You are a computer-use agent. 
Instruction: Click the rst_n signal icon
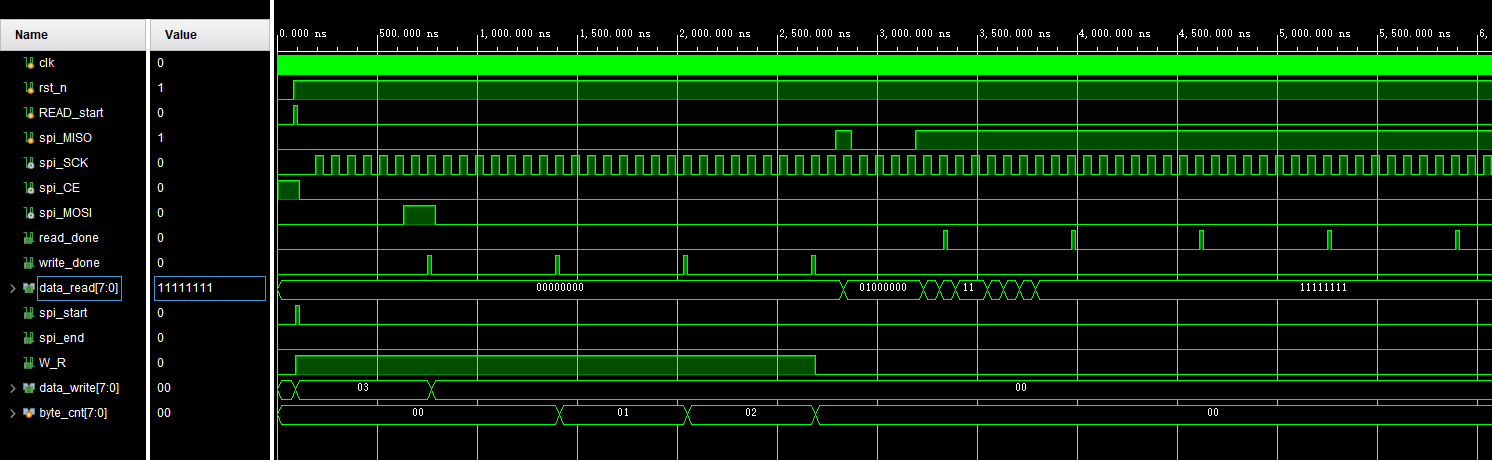(28, 88)
